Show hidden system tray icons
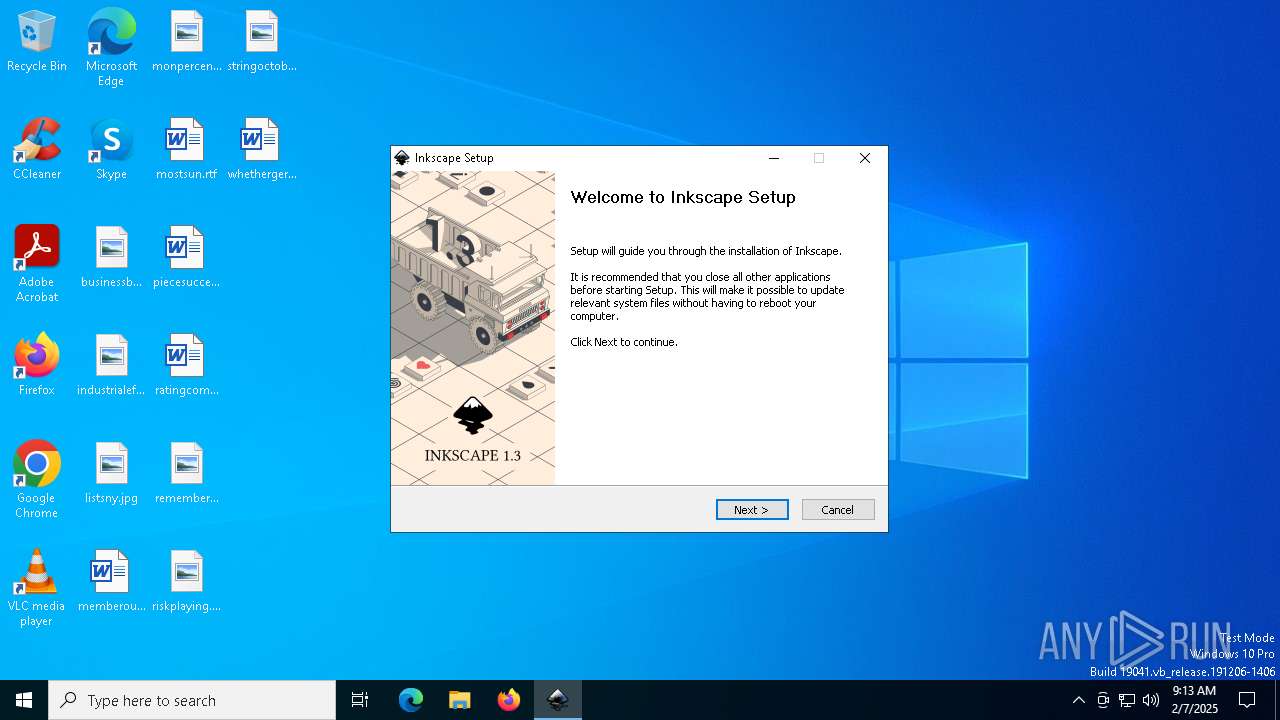The height and width of the screenshot is (720, 1280). (1078, 700)
